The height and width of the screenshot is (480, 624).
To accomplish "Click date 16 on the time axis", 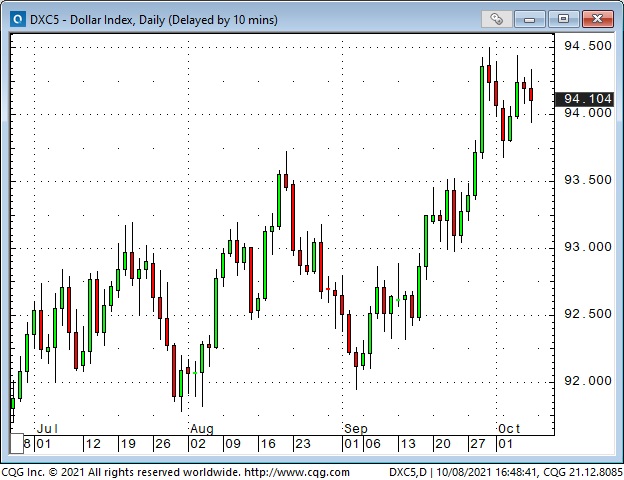I will (268, 443).
